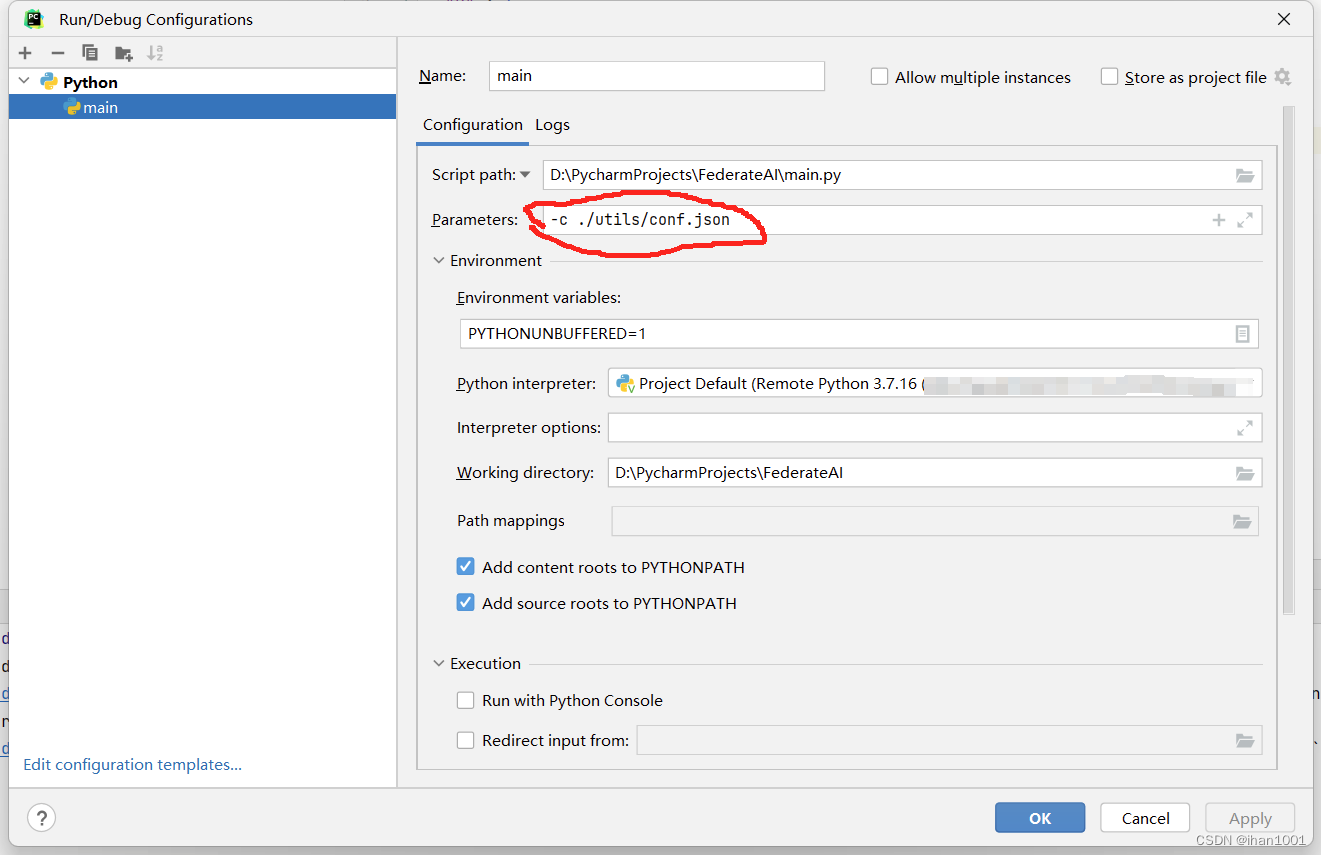This screenshot has height=855, width=1321.
Task: Switch to the Configuration tab
Action: tap(472, 125)
